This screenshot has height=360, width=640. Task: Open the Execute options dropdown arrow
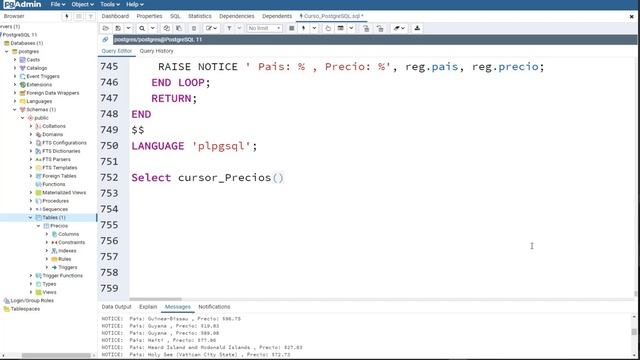[314, 28]
